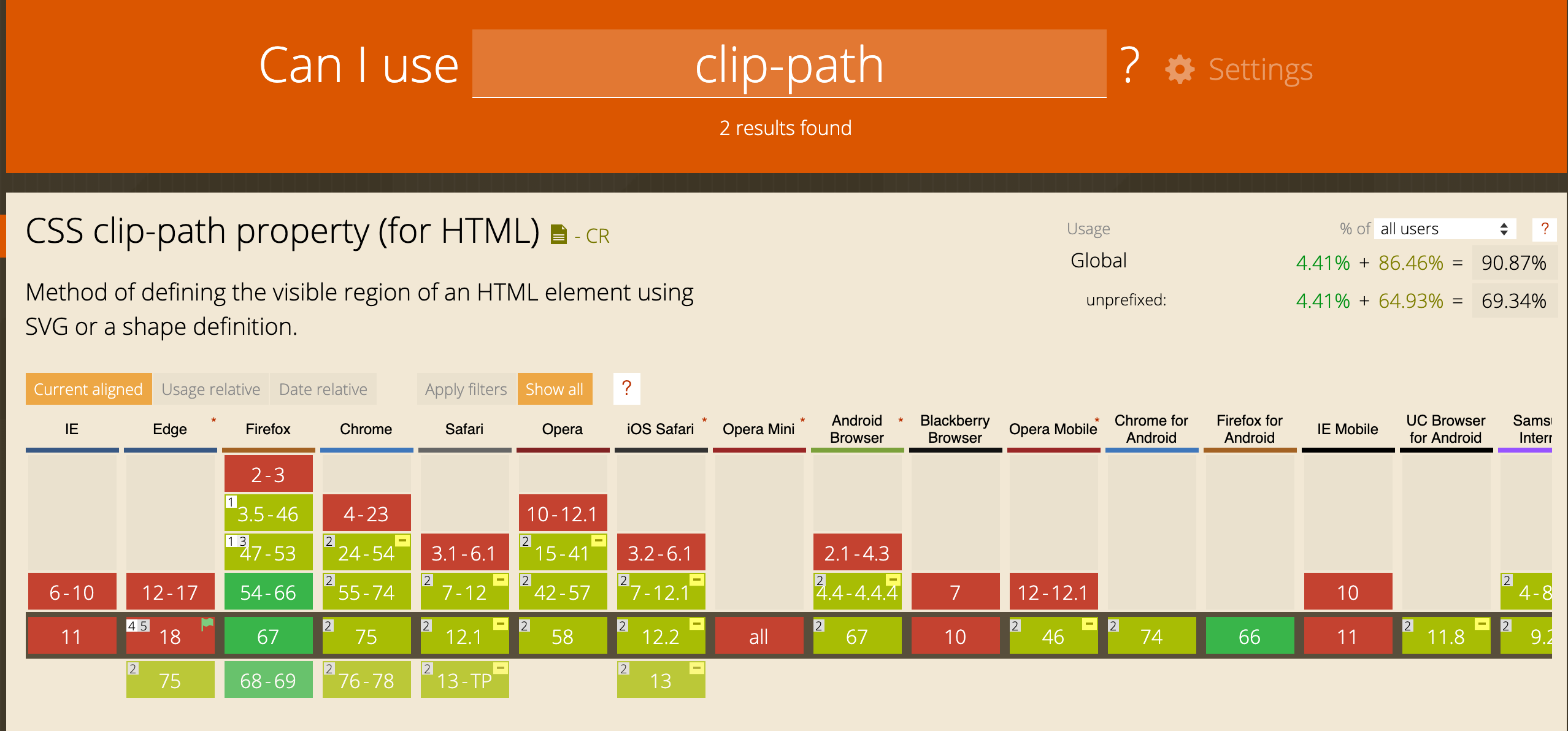1568x731 pixels.
Task: Click the Settings gear icon
Action: tap(1179, 69)
